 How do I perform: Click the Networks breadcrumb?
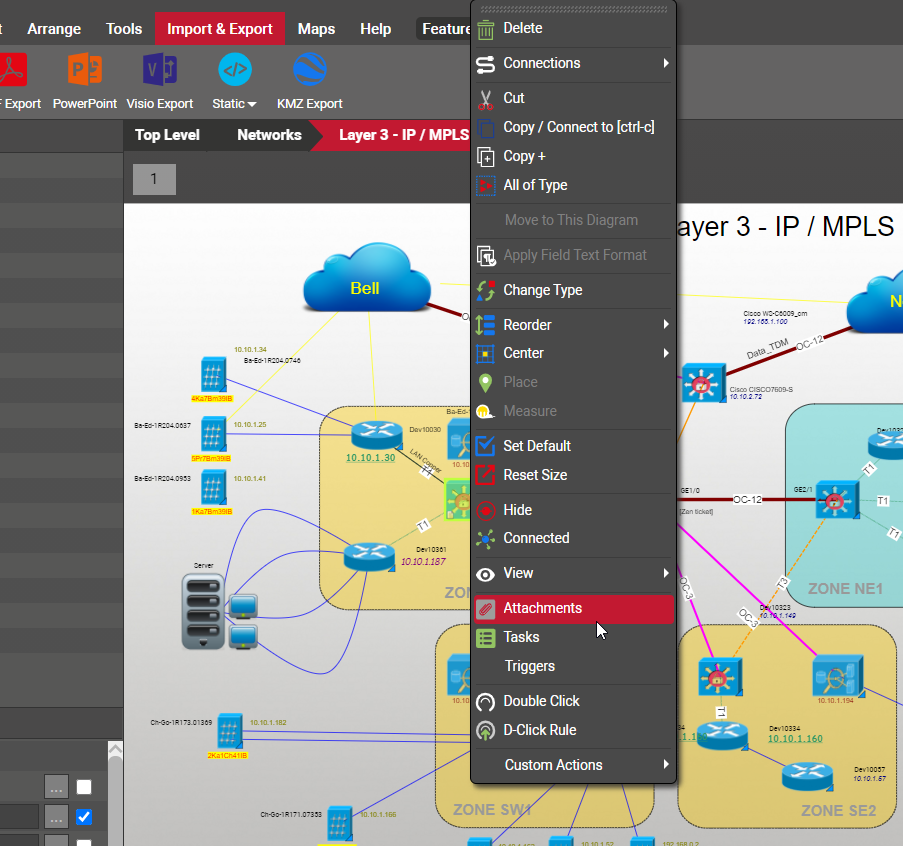click(x=269, y=135)
